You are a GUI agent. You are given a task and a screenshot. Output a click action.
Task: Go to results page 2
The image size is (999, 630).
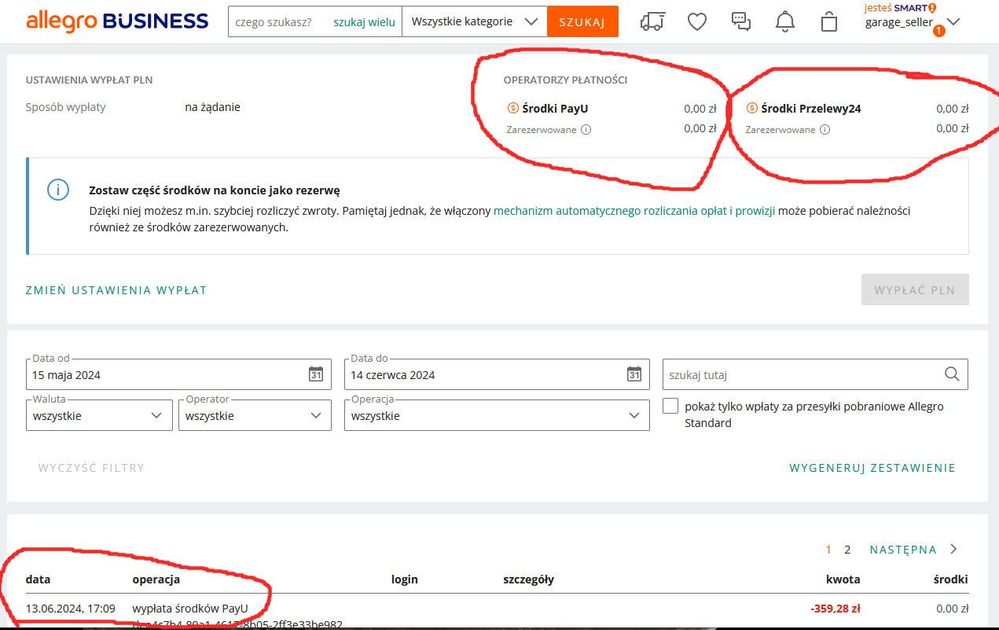847,550
